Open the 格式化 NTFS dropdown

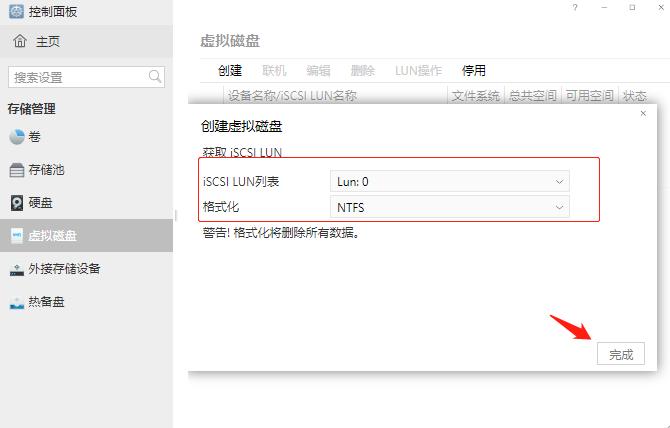pyautogui.click(x=450, y=207)
